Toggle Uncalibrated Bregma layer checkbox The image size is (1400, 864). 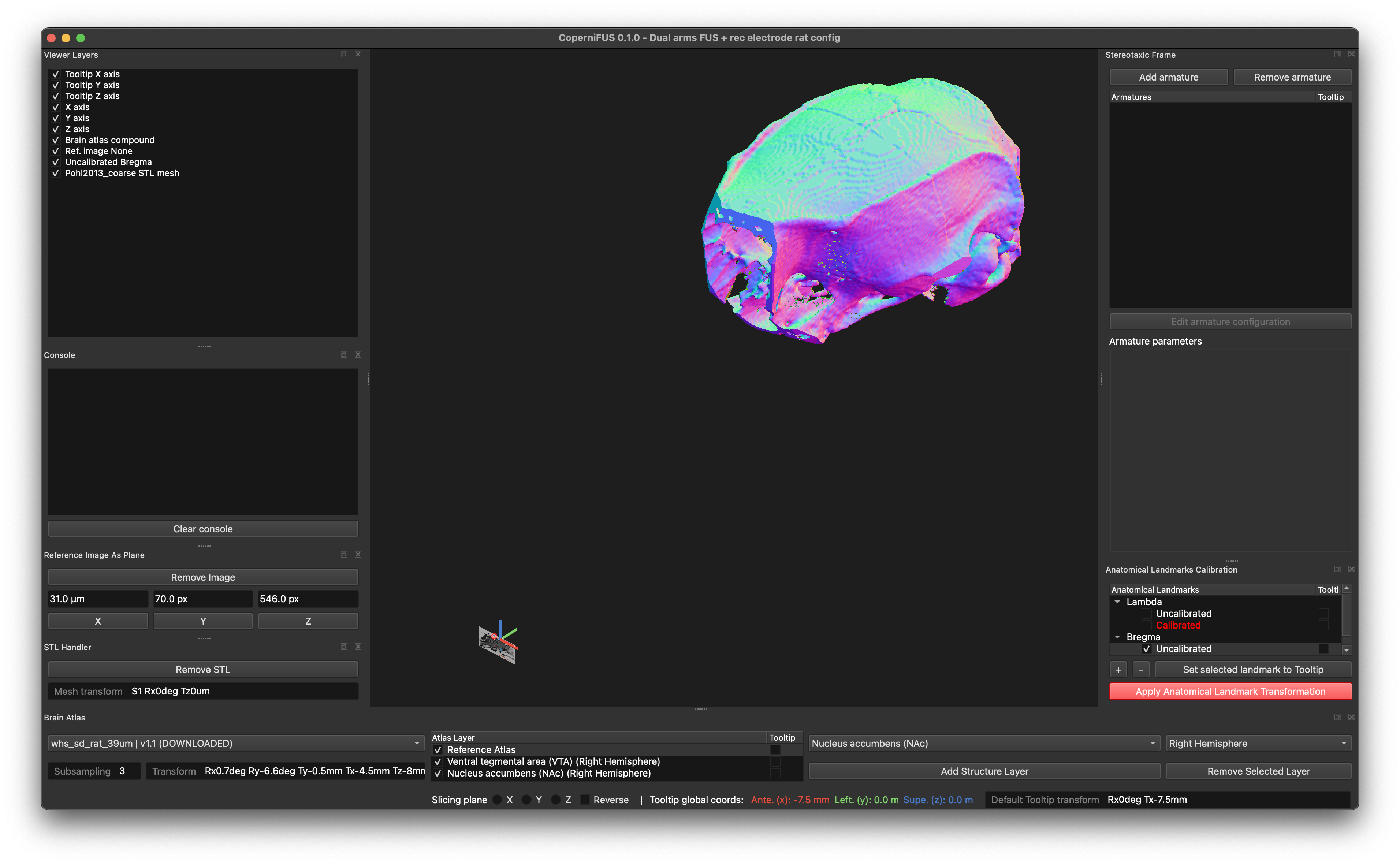tap(55, 162)
